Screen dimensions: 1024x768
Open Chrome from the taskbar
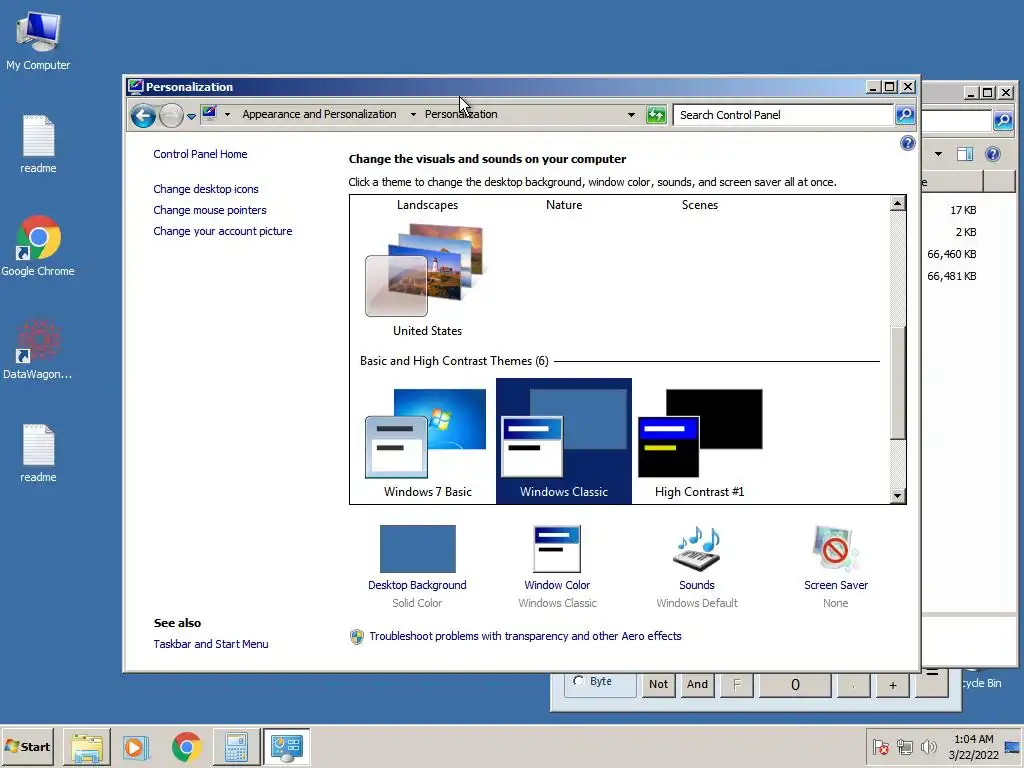point(186,747)
